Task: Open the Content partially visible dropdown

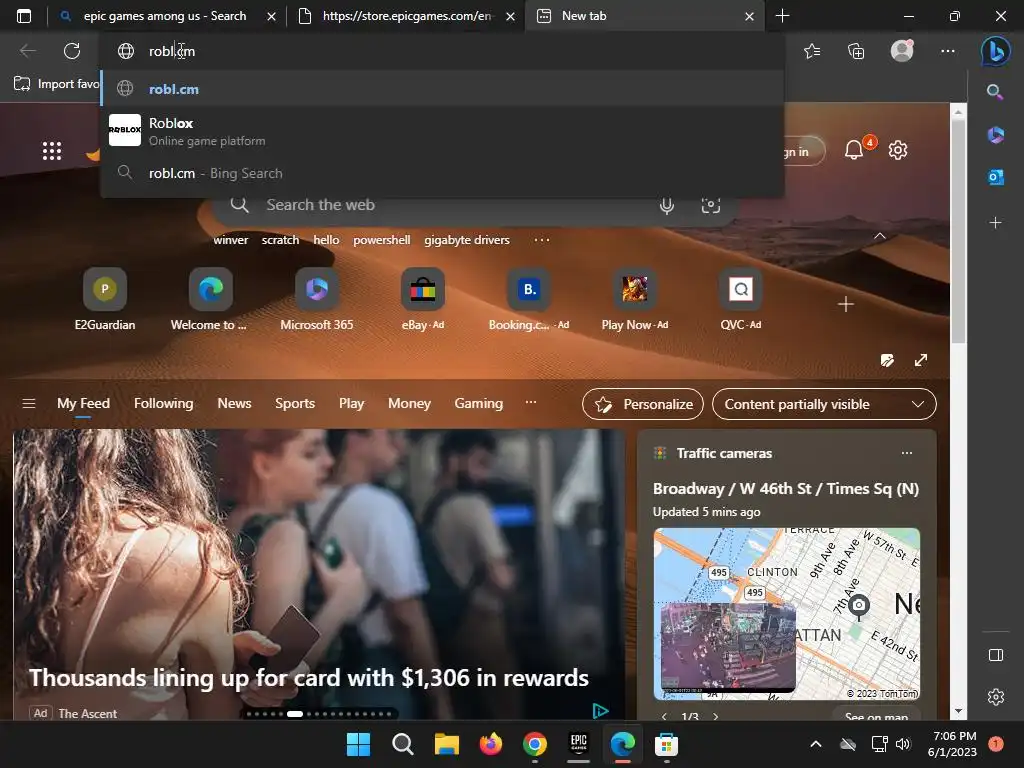Action: coord(824,404)
